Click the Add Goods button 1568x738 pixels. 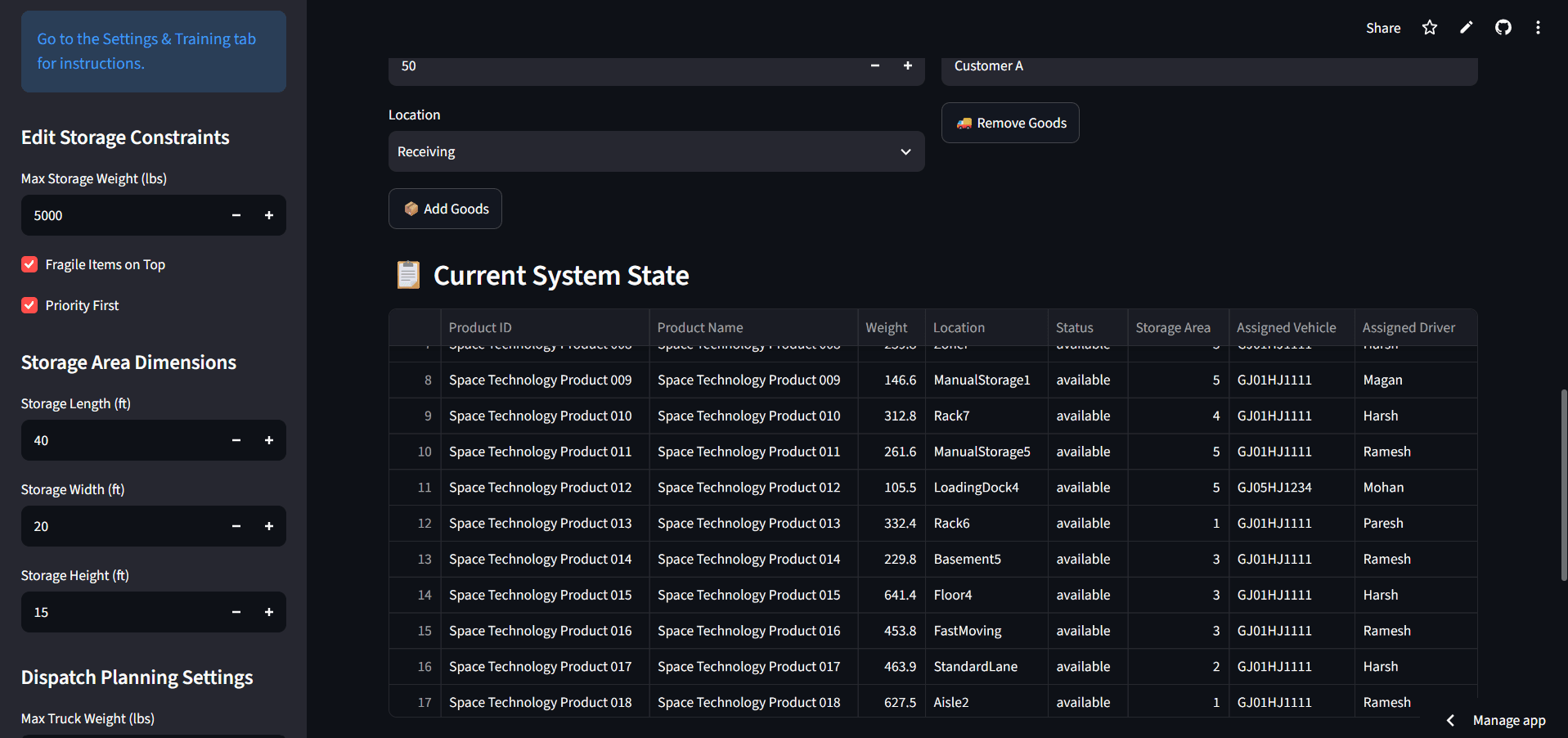[x=445, y=209]
